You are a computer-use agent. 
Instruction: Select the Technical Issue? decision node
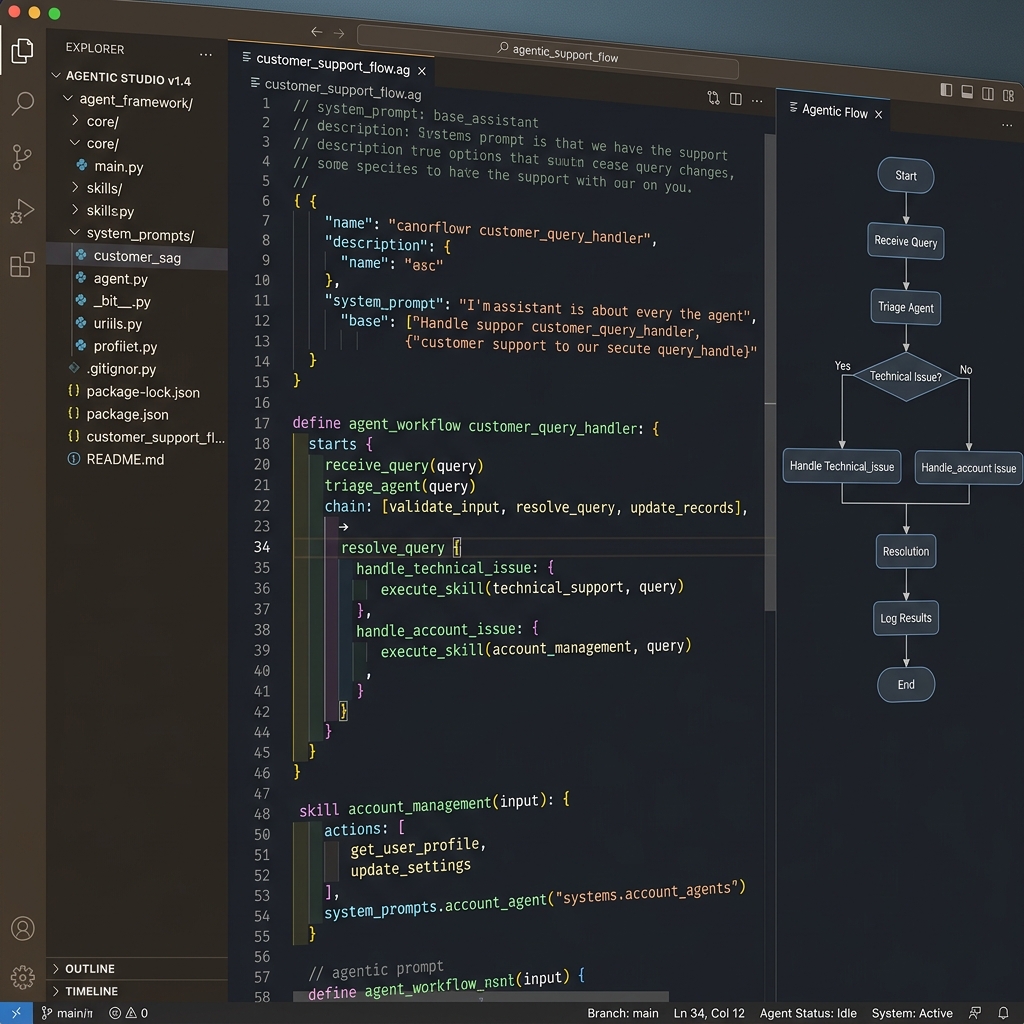pyautogui.click(x=905, y=376)
